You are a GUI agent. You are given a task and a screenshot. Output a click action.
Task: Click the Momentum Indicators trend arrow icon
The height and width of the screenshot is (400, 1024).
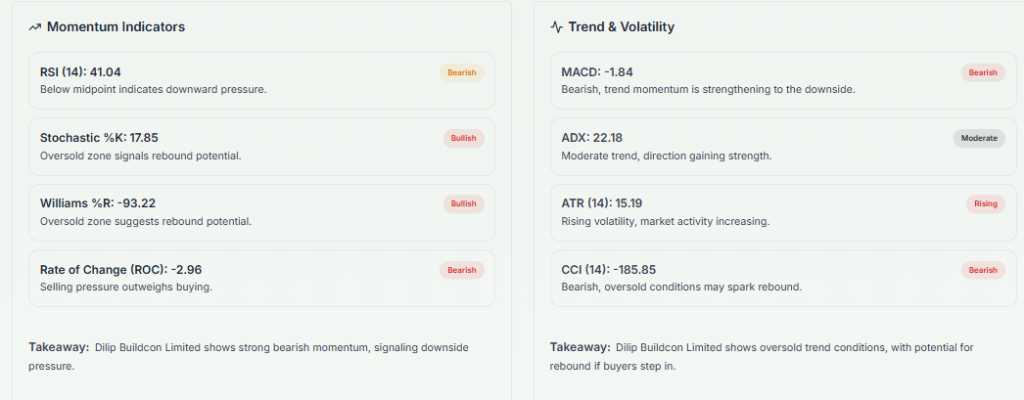34,27
